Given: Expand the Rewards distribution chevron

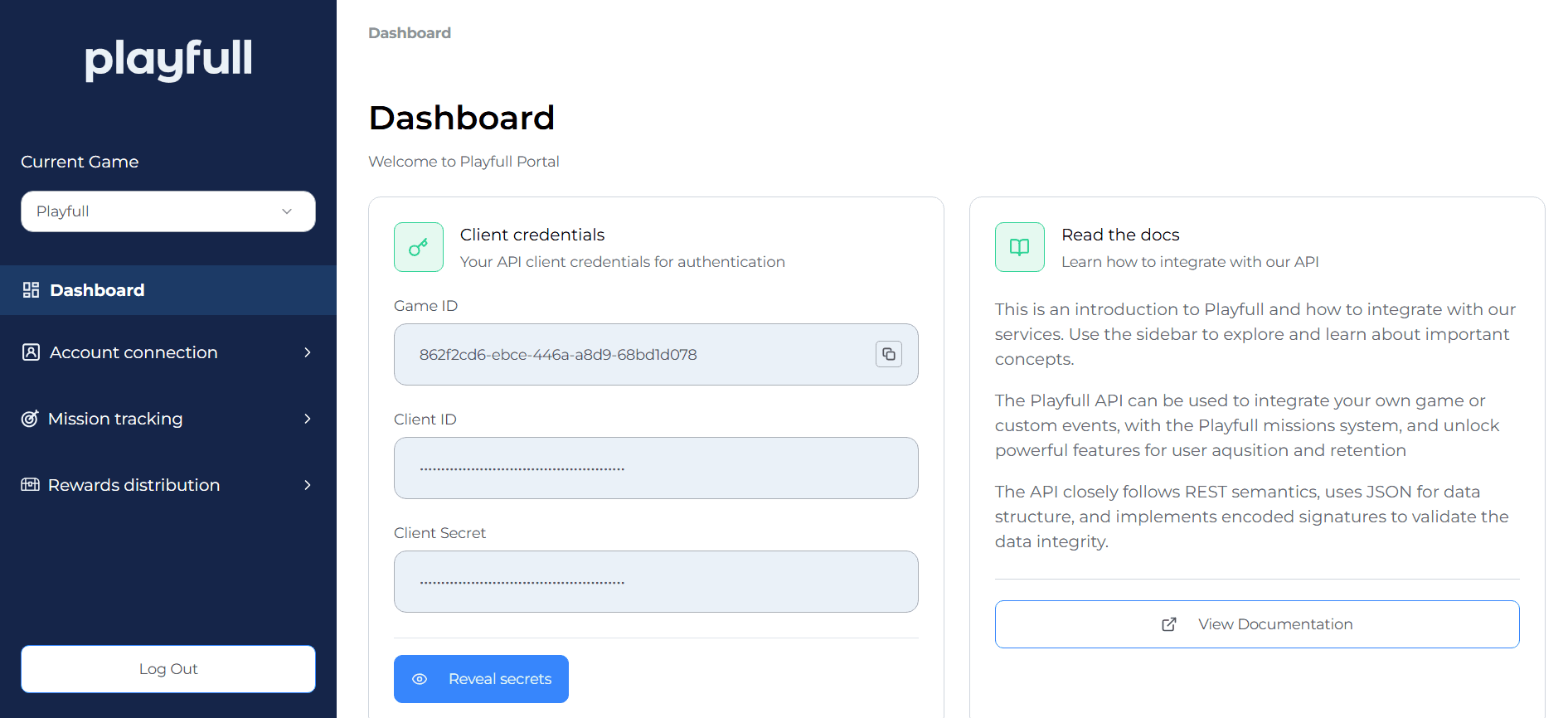Looking at the screenshot, I should [x=308, y=485].
